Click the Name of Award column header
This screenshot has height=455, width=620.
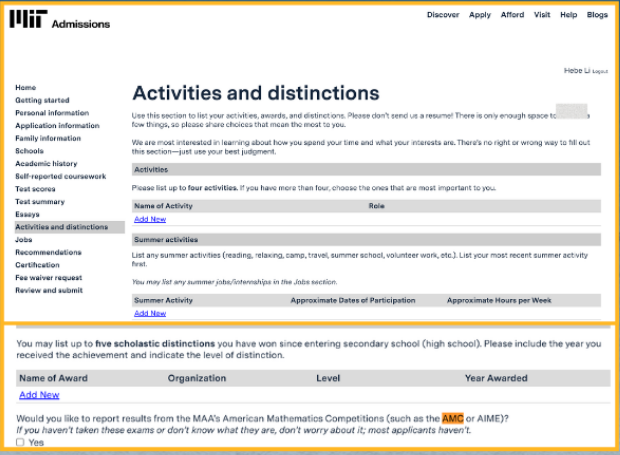(53, 378)
